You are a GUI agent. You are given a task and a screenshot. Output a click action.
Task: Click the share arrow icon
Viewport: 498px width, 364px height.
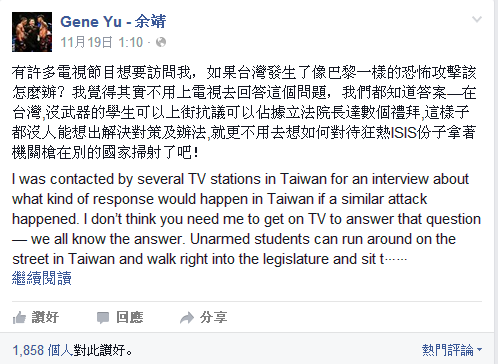[x=187, y=318]
